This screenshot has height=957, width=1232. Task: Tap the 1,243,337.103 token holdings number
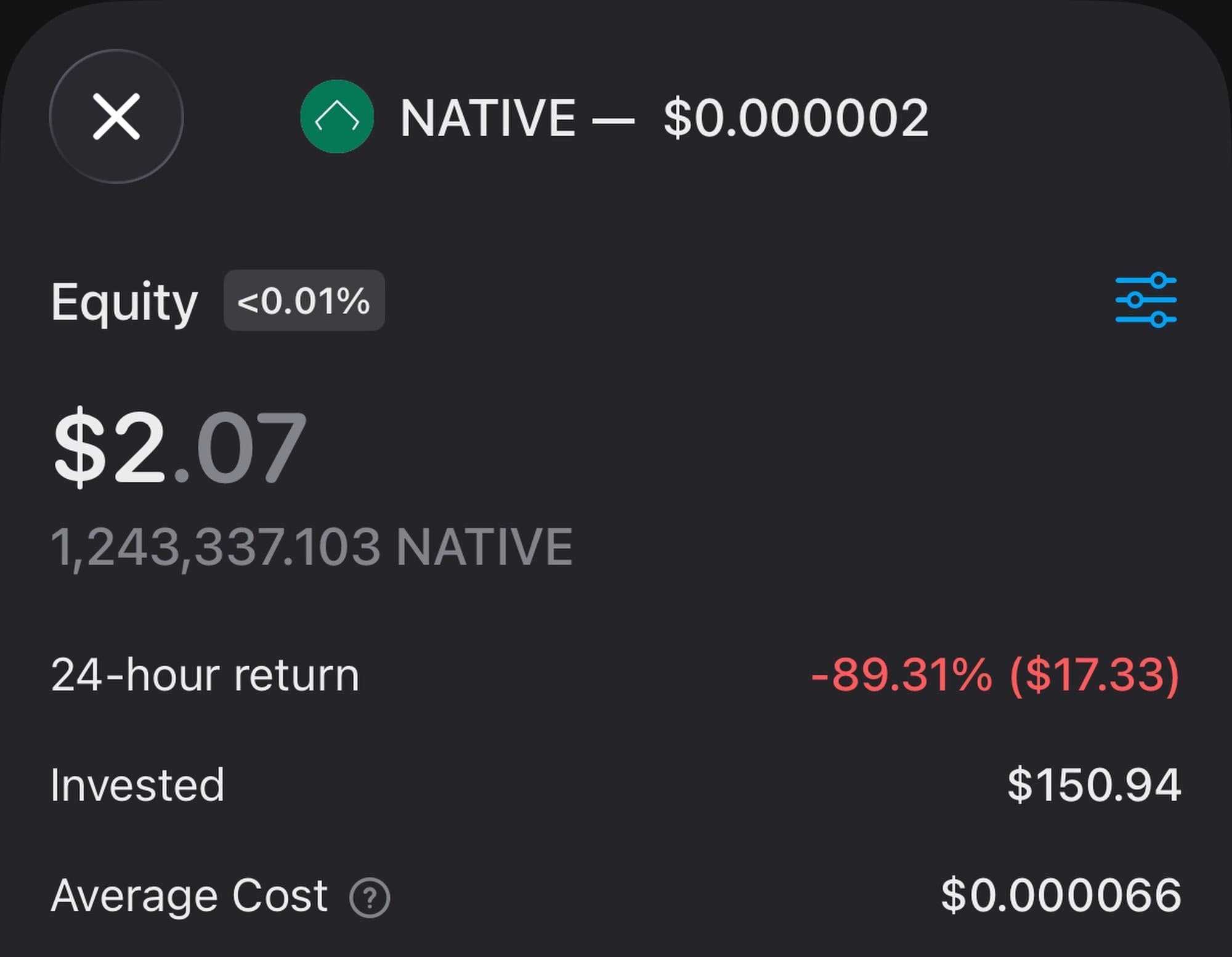(216, 547)
